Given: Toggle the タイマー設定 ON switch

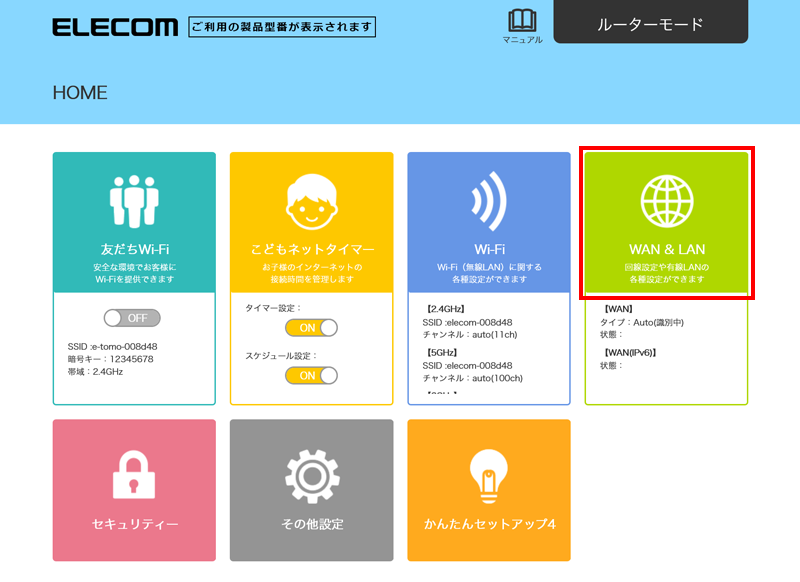Looking at the screenshot, I should tap(311, 328).
